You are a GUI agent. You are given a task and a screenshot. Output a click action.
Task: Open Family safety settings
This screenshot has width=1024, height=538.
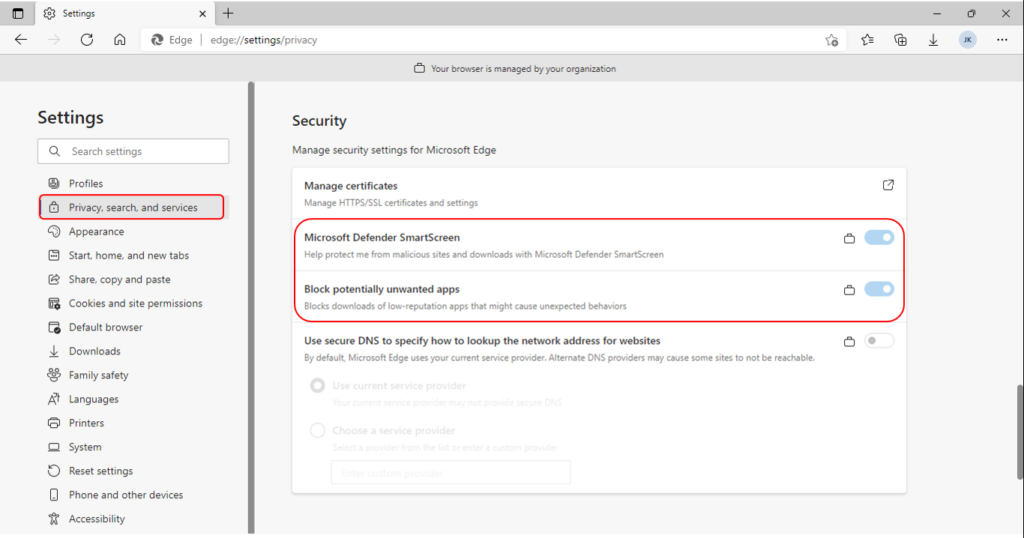coord(131,375)
